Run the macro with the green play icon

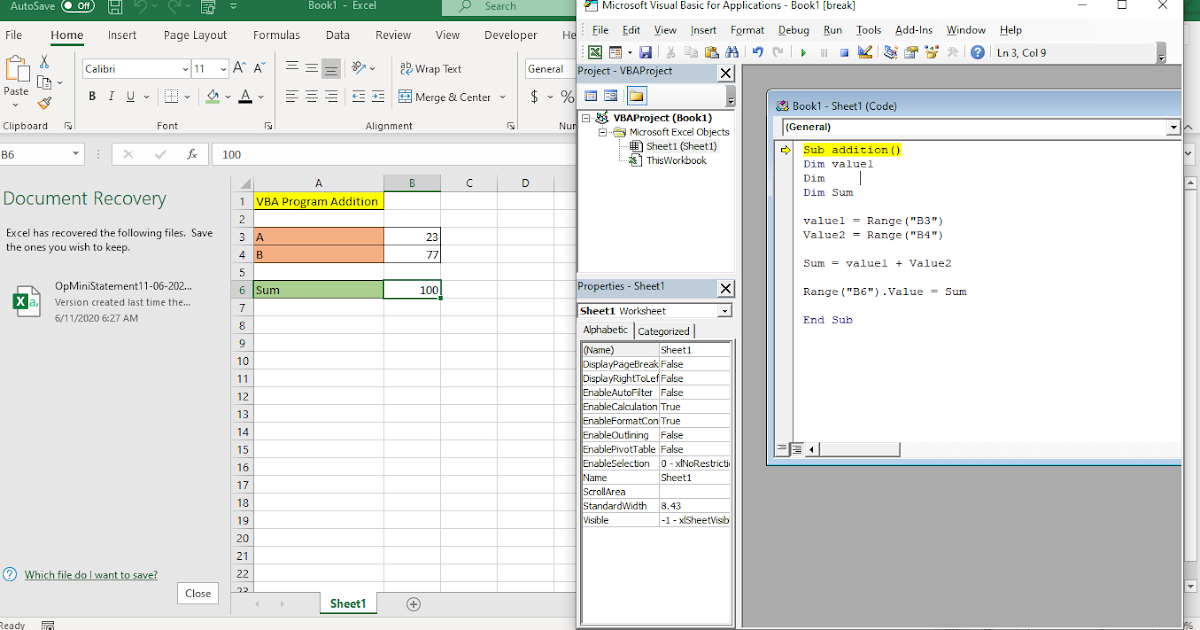pyautogui.click(x=803, y=52)
